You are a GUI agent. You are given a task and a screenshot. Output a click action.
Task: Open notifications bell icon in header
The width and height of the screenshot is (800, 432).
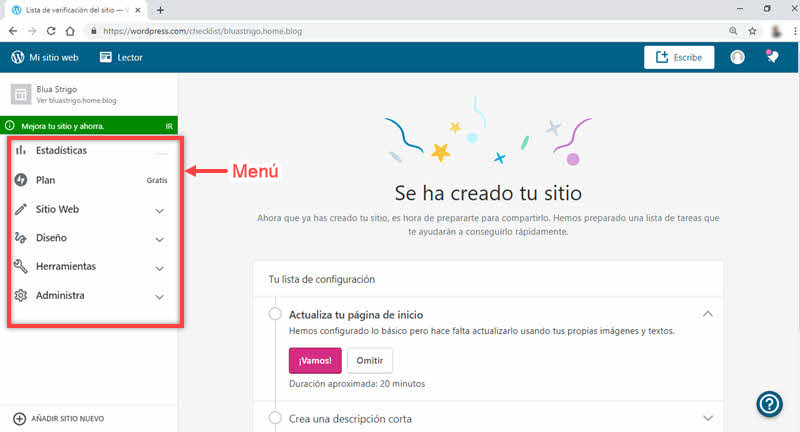point(771,57)
